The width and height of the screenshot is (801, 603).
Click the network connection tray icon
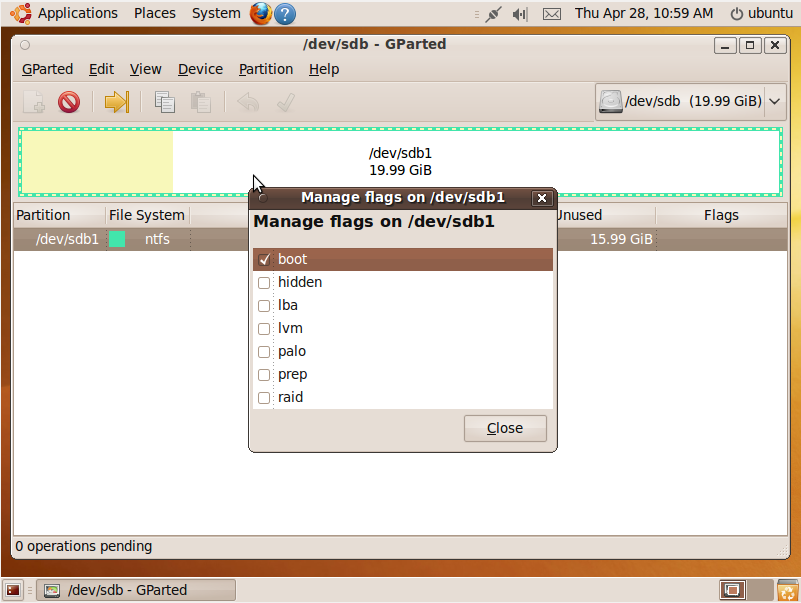pyautogui.click(x=493, y=14)
